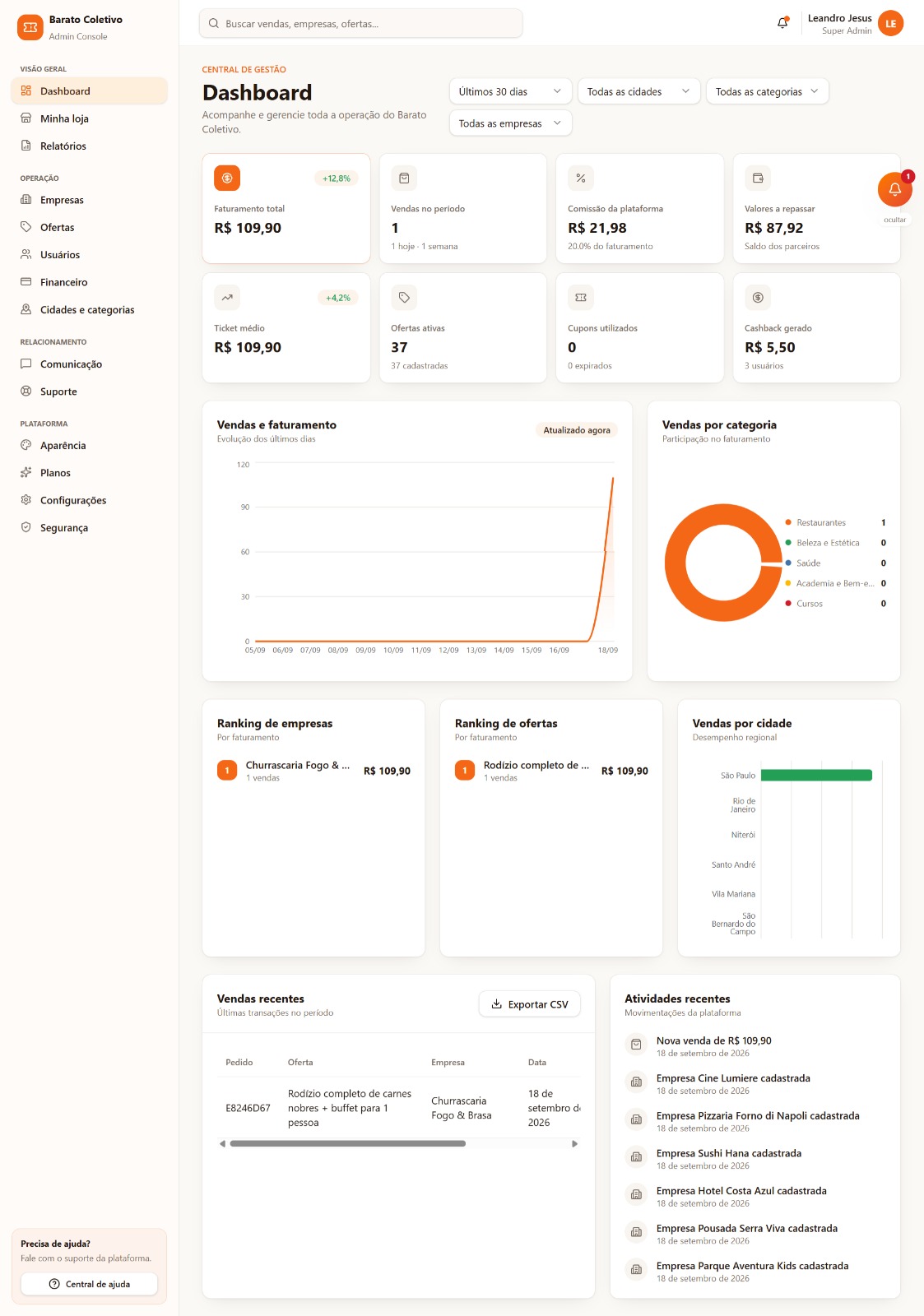Open the Financeiro sidebar item
This screenshot has width=924, height=1316.
tap(89, 282)
